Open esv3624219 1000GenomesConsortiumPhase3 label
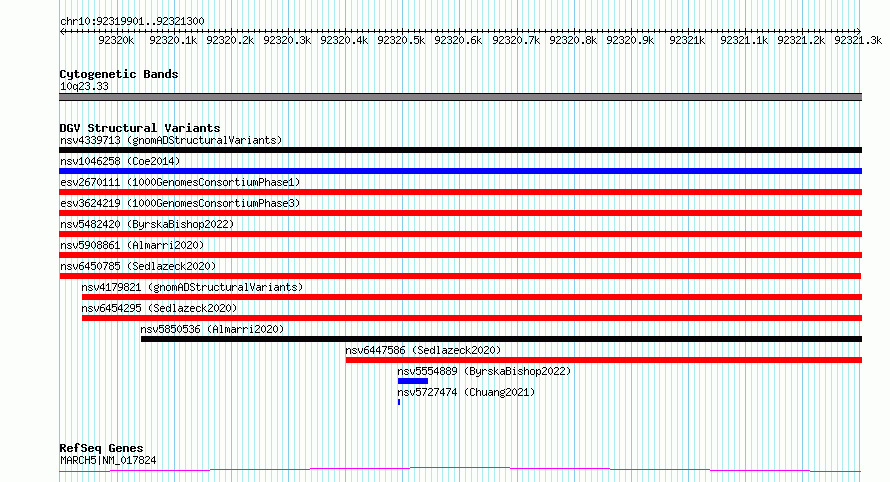The width and height of the screenshot is (890, 482). 180,203
